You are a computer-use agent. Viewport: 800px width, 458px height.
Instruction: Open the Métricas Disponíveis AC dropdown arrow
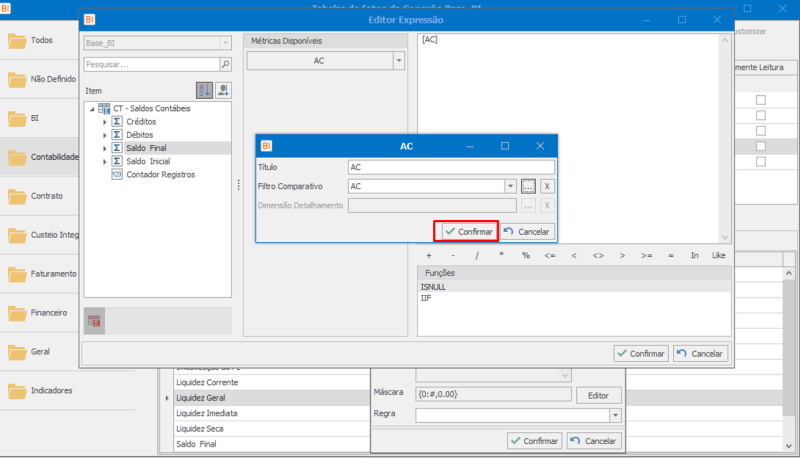point(399,61)
